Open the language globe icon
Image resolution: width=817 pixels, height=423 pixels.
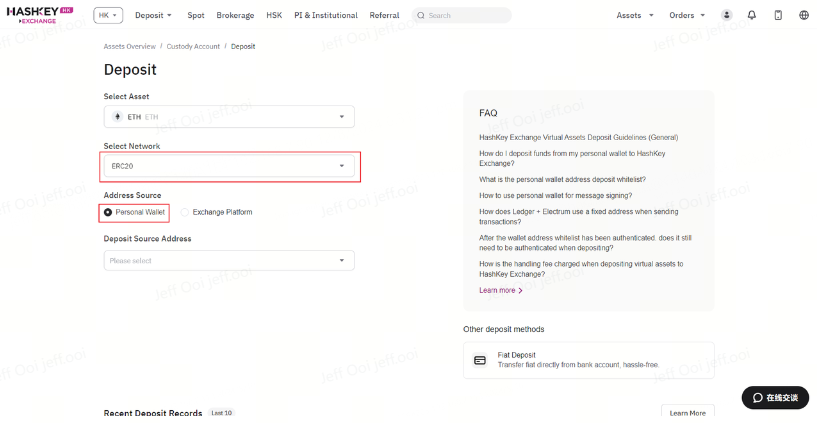(804, 15)
